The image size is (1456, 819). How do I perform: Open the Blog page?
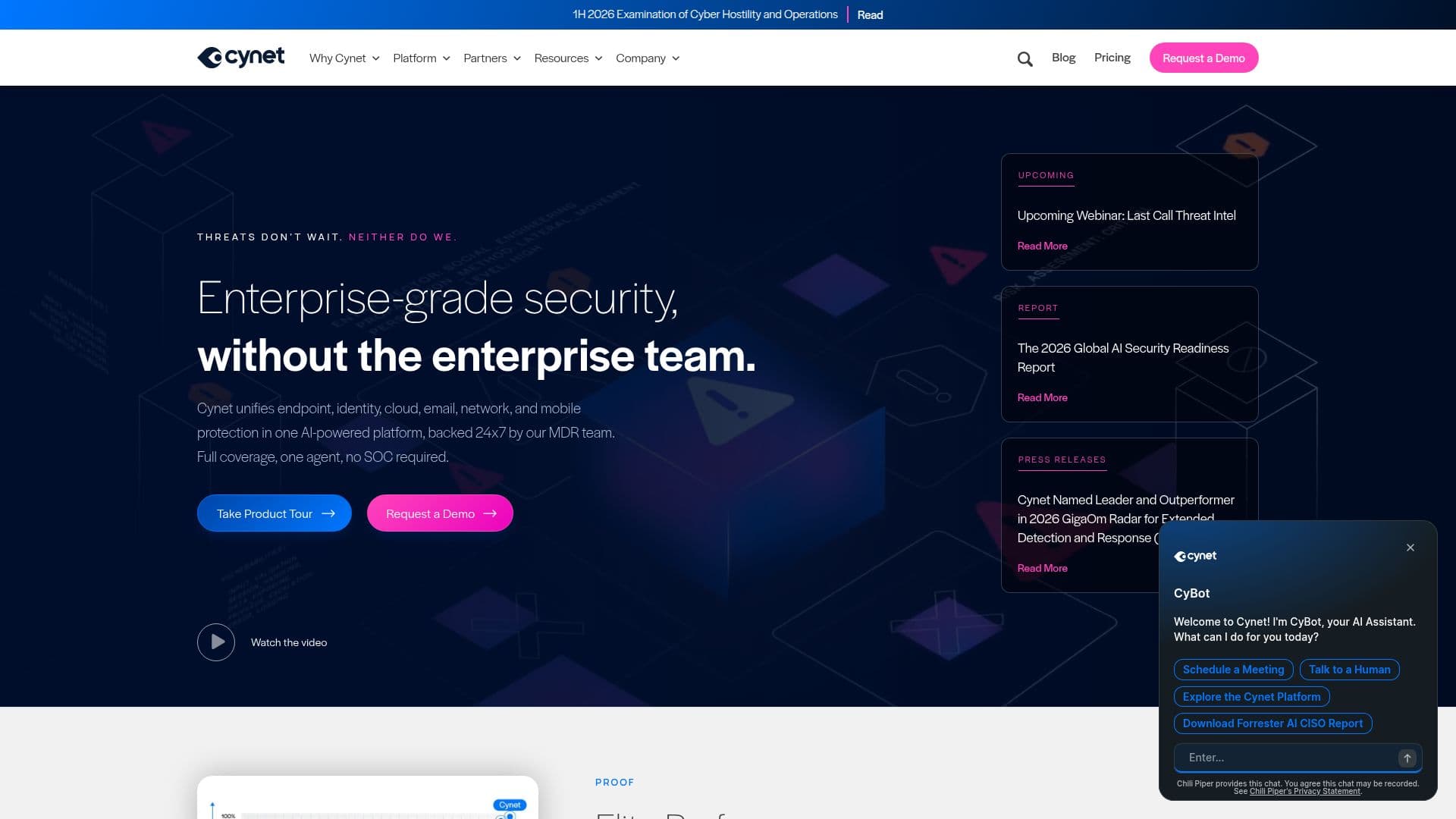[x=1063, y=58]
